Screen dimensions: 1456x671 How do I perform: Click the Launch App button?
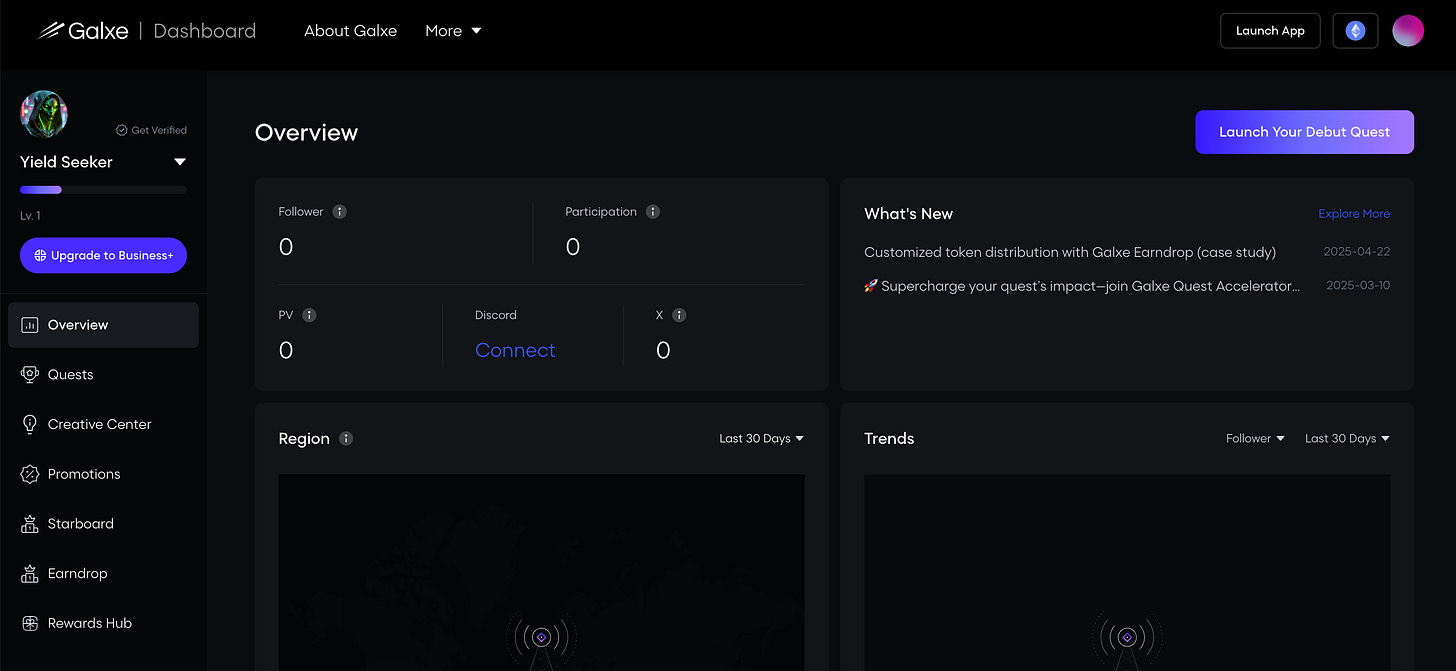(x=1270, y=31)
